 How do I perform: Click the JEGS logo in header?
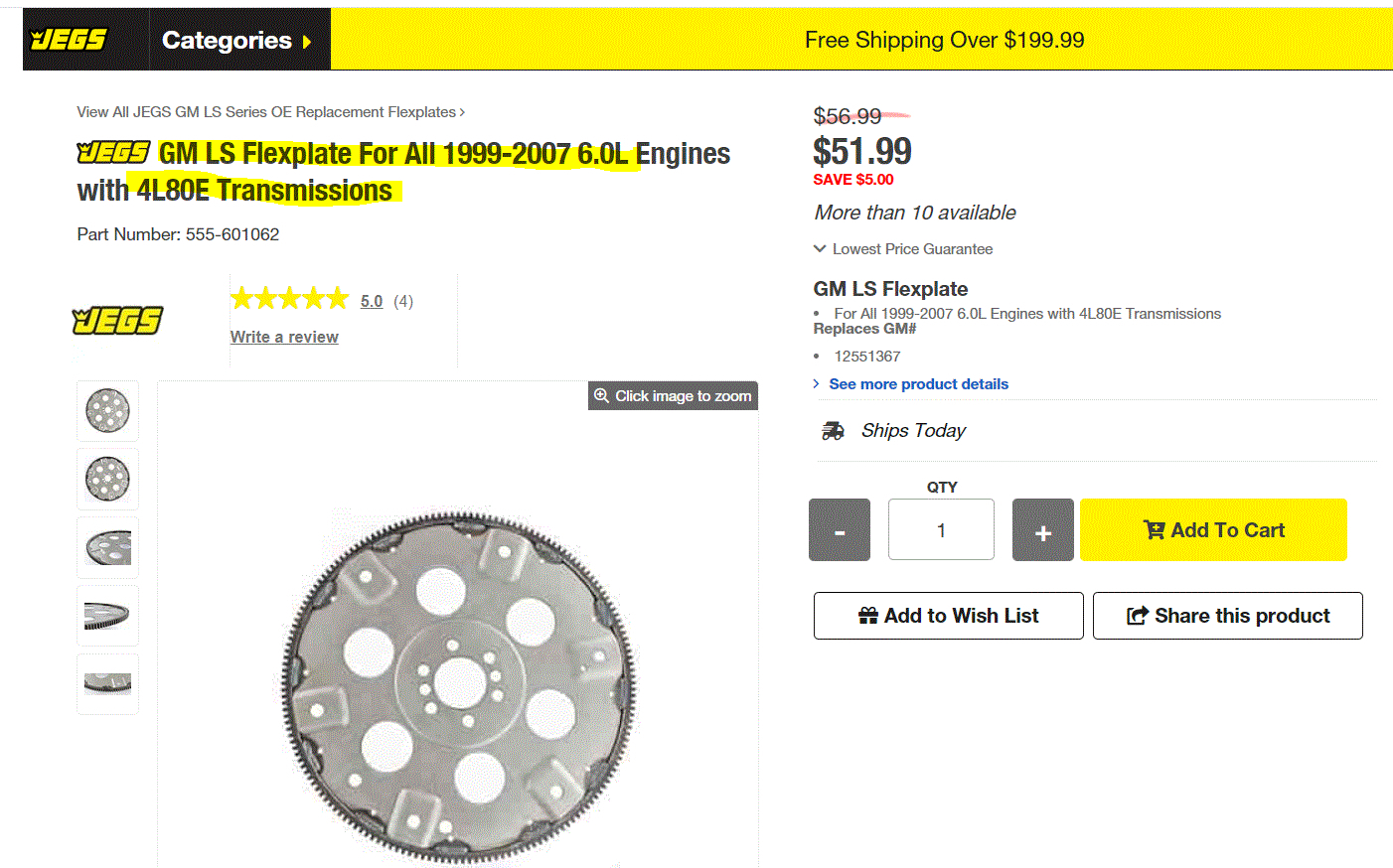69,40
